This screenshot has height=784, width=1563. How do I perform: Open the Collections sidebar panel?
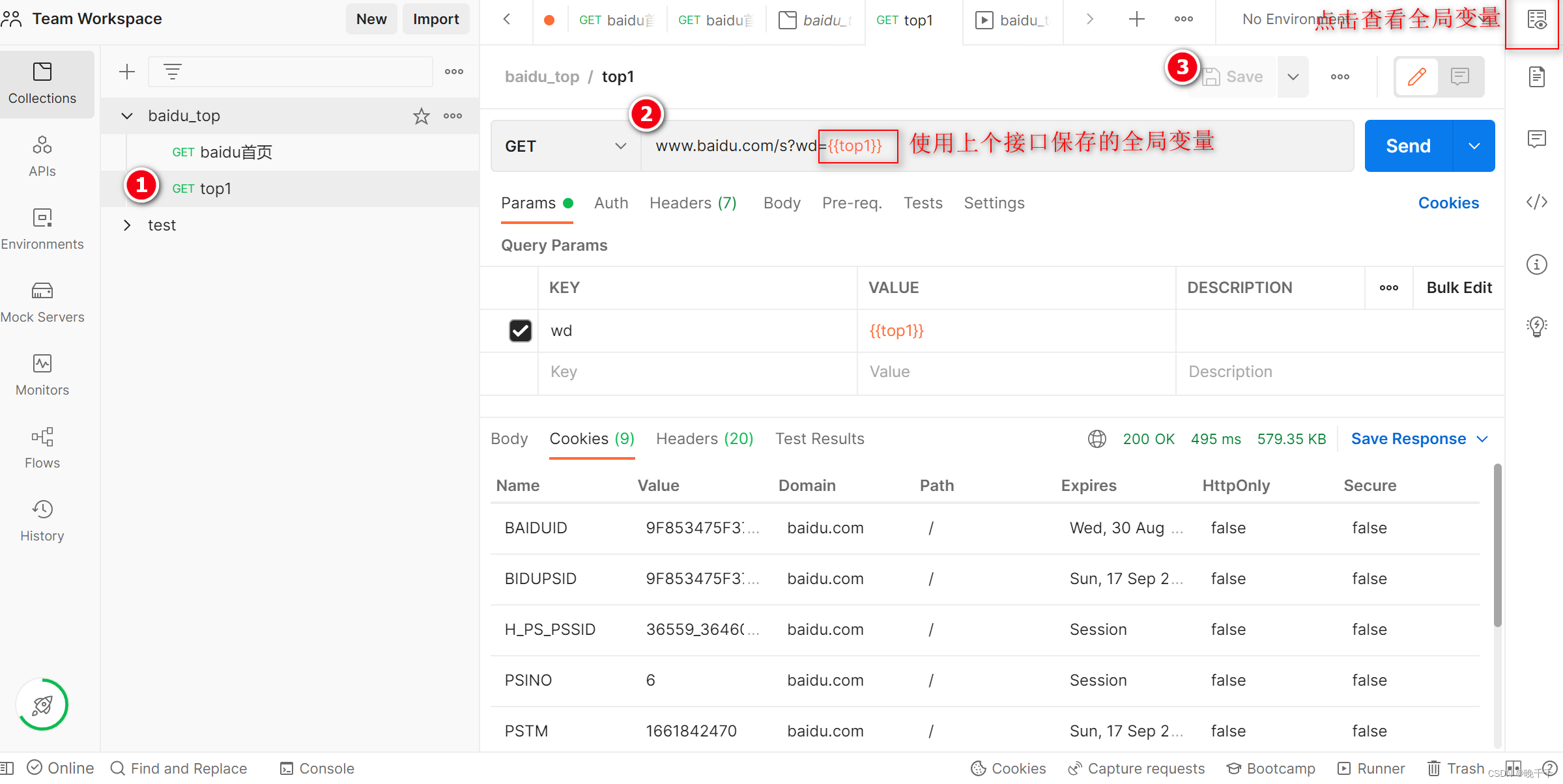click(x=42, y=84)
